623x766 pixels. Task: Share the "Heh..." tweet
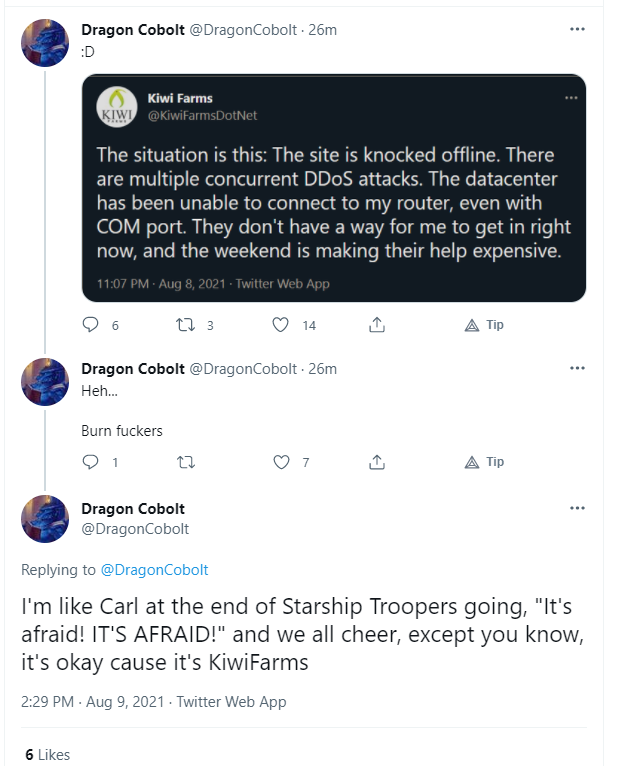[377, 462]
